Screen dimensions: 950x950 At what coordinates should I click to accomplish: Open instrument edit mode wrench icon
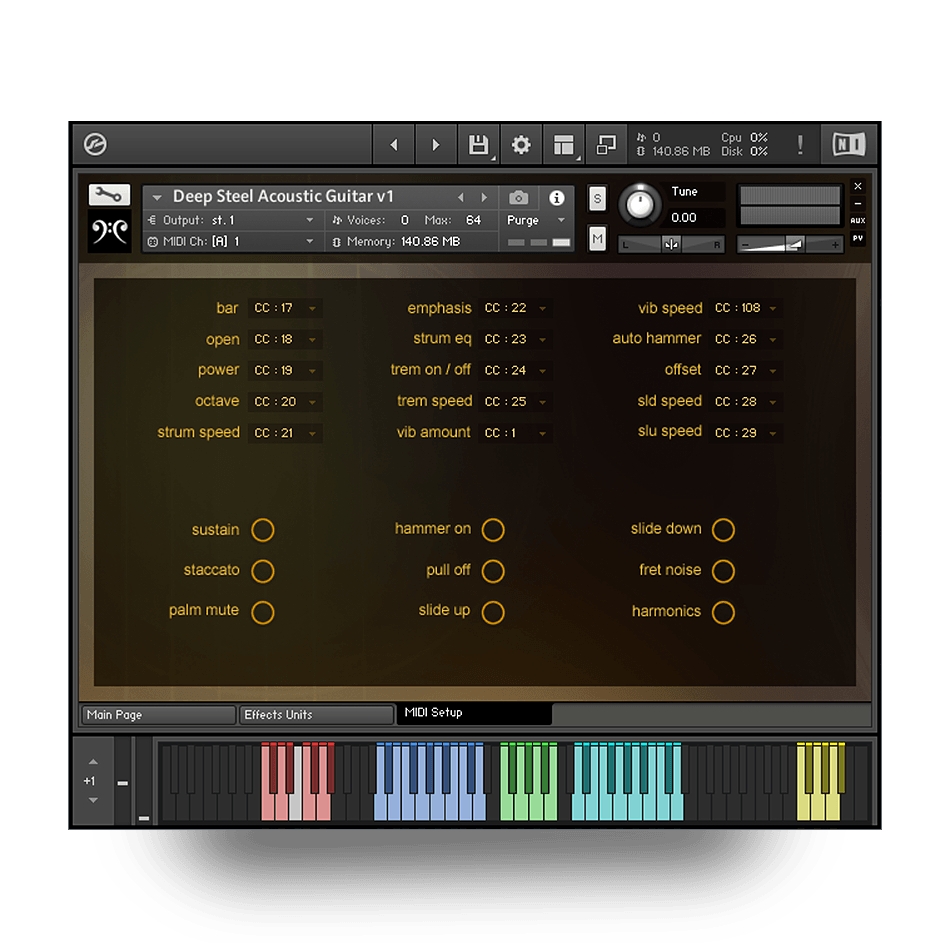pos(109,194)
